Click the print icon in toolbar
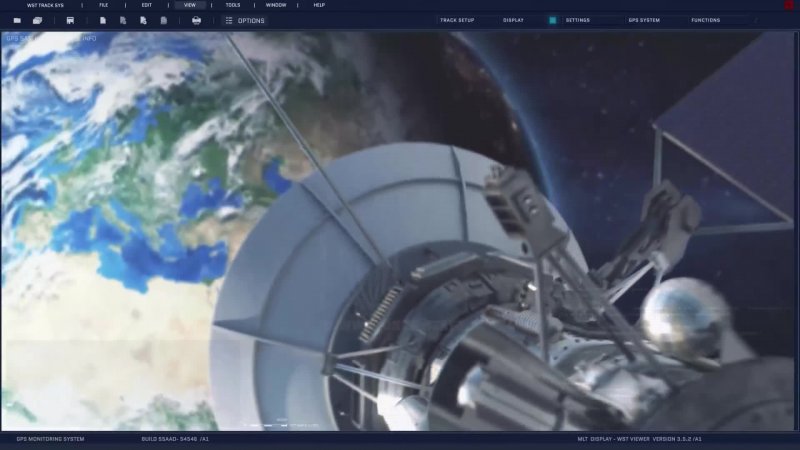 pyautogui.click(x=196, y=20)
